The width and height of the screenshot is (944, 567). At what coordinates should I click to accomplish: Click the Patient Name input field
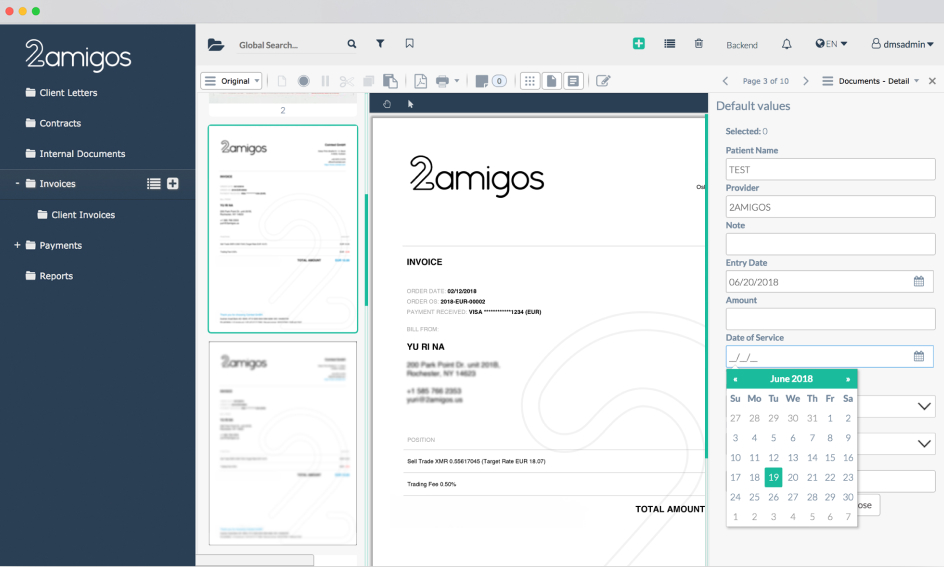tap(830, 170)
